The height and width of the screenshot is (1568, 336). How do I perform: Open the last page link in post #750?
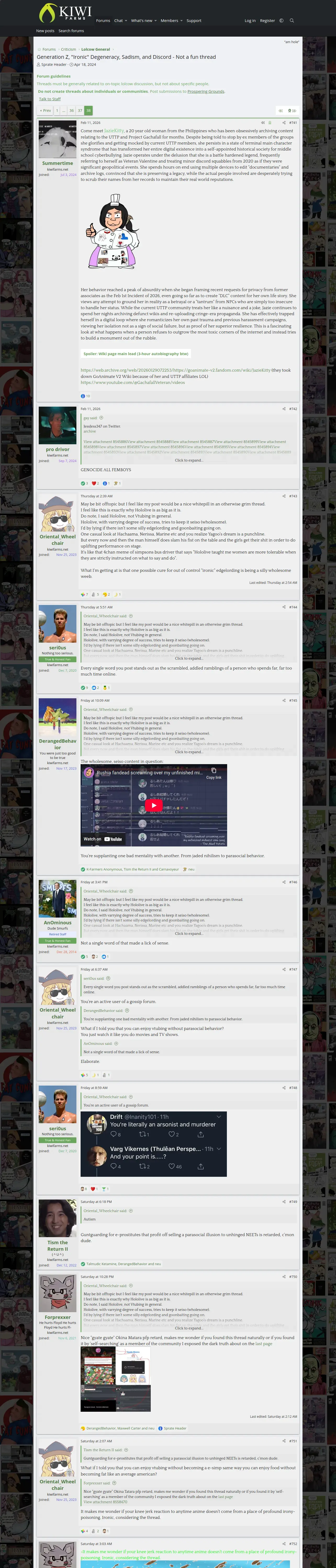[264, 1344]
